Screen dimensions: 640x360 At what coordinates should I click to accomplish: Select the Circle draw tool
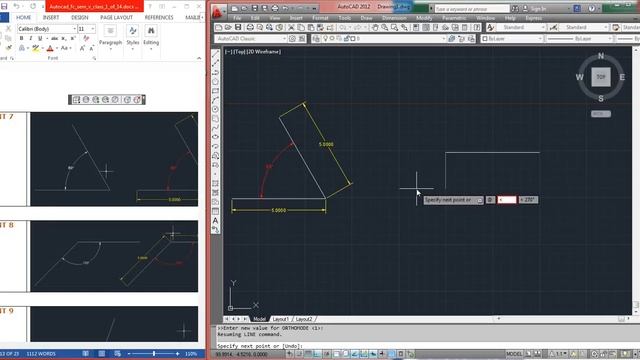pyautogui.click(x=216, y=109)
